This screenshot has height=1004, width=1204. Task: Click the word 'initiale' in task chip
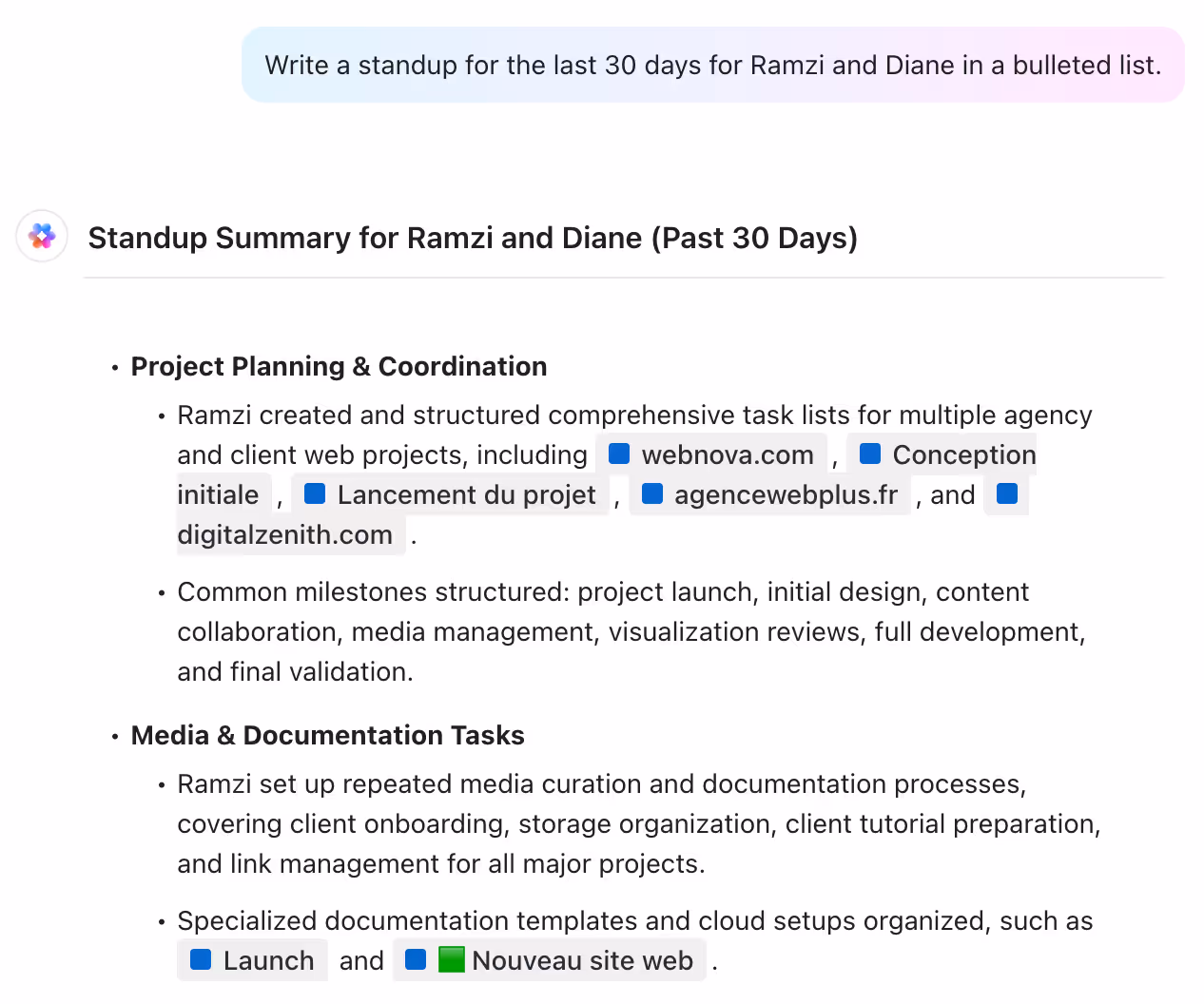(218, 495)
